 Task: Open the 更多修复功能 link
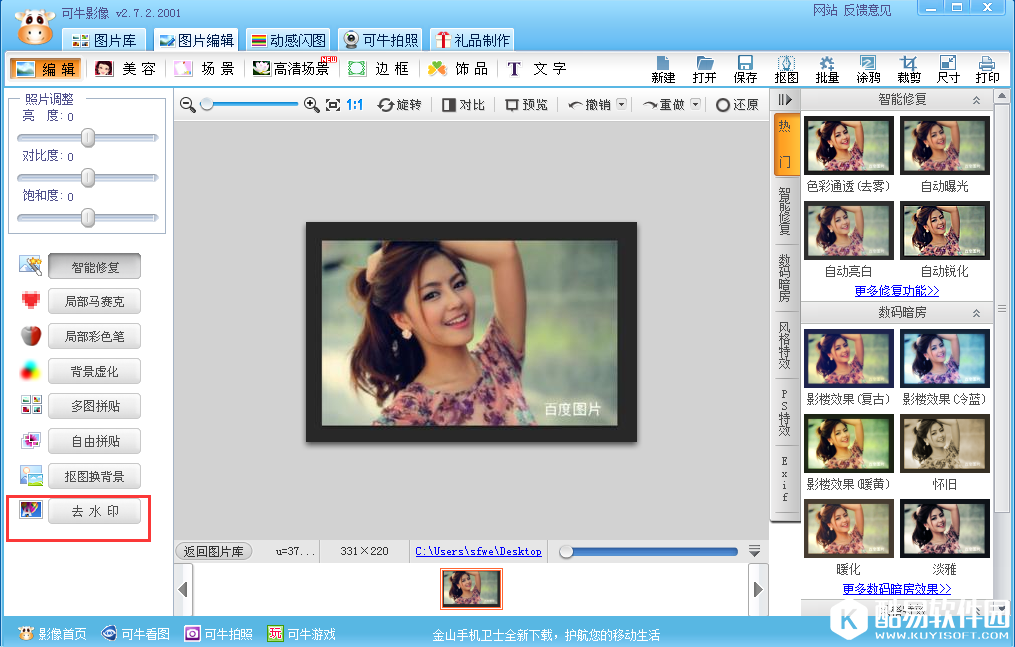coord(897,291)
